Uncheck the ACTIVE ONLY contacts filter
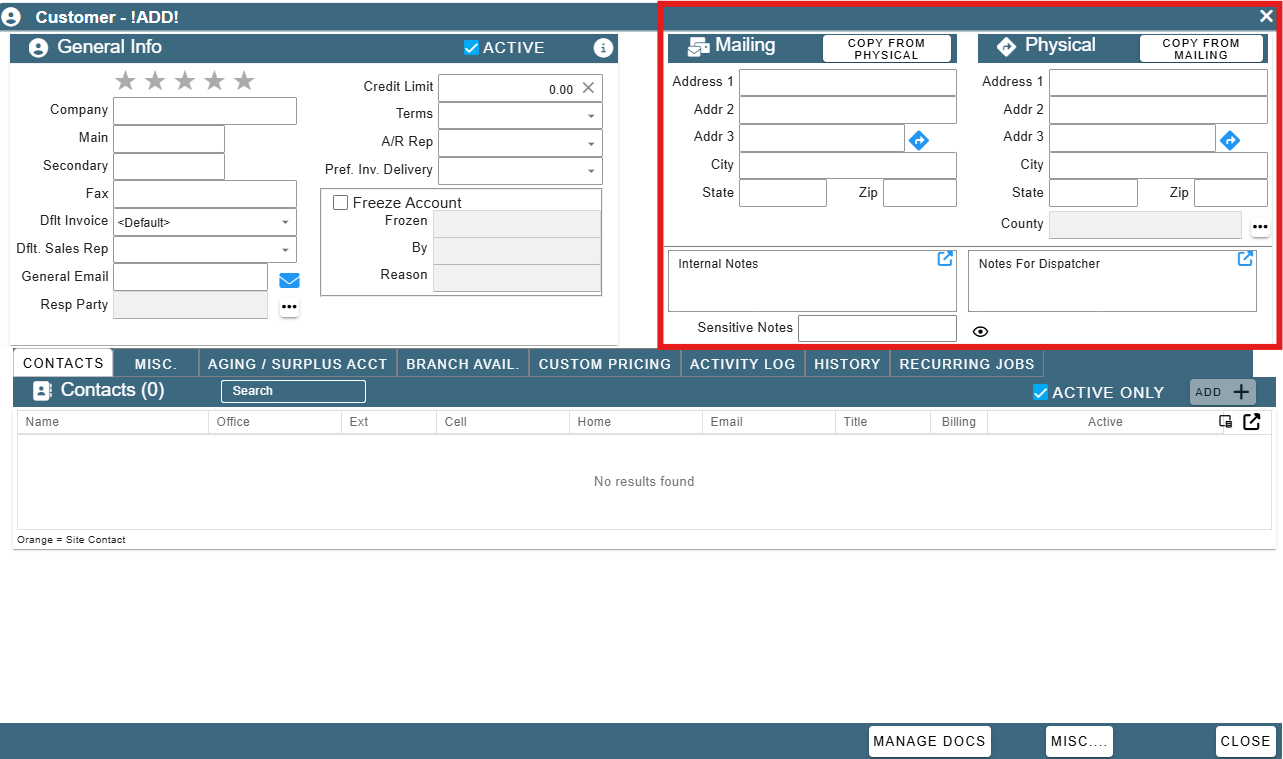This screenshot has width=1283, height=759. (1040, 393)
